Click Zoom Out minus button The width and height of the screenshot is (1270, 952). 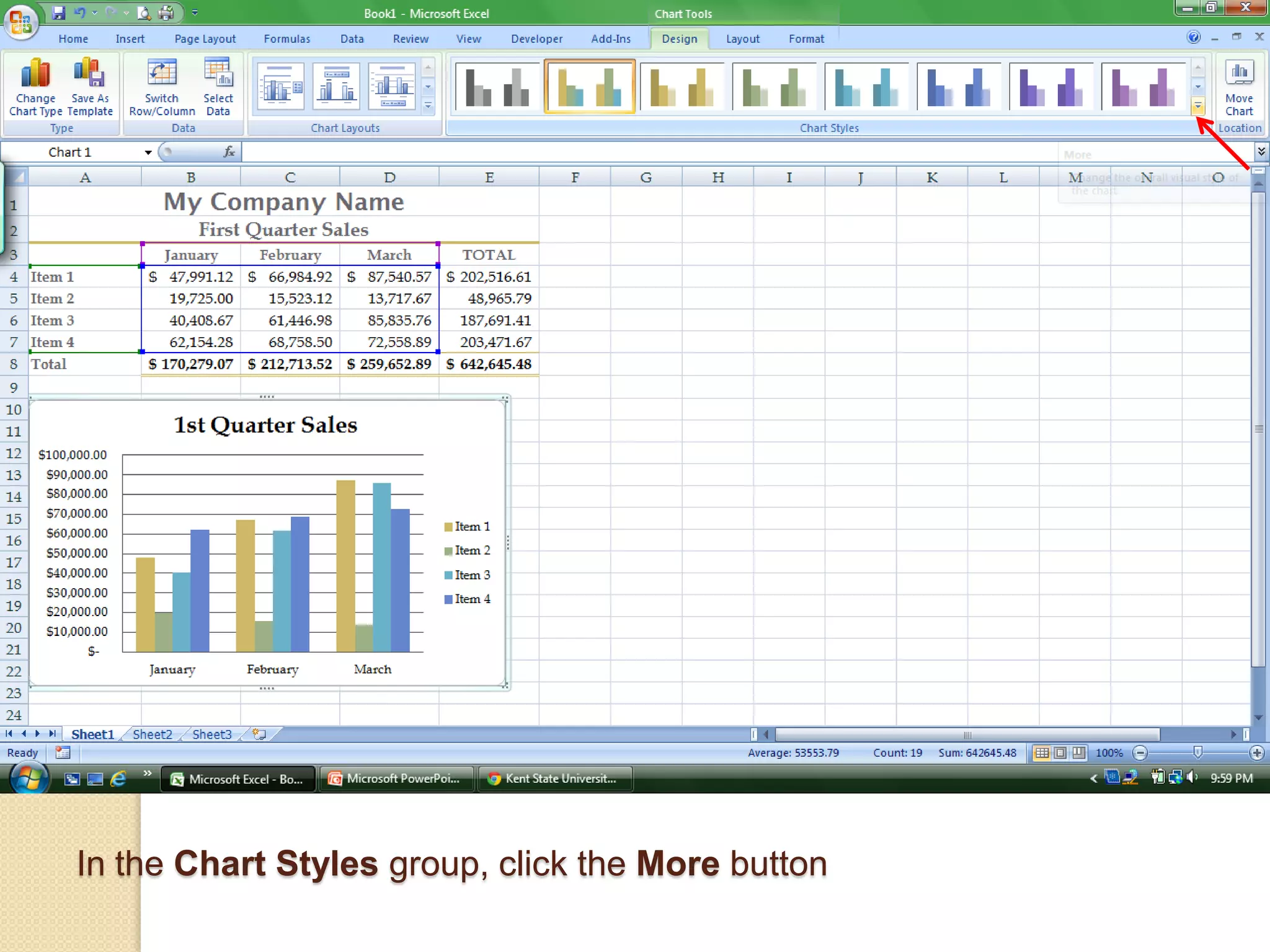point(1140,753)
